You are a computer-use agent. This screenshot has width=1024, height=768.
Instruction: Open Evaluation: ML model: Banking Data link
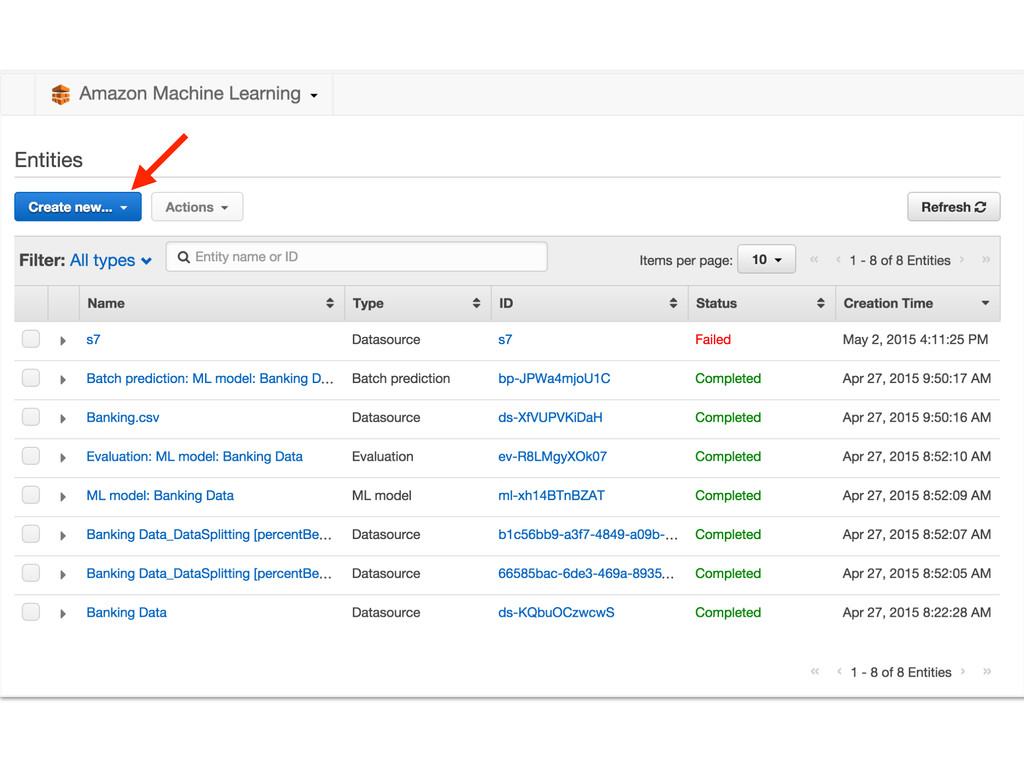(195, 456)
